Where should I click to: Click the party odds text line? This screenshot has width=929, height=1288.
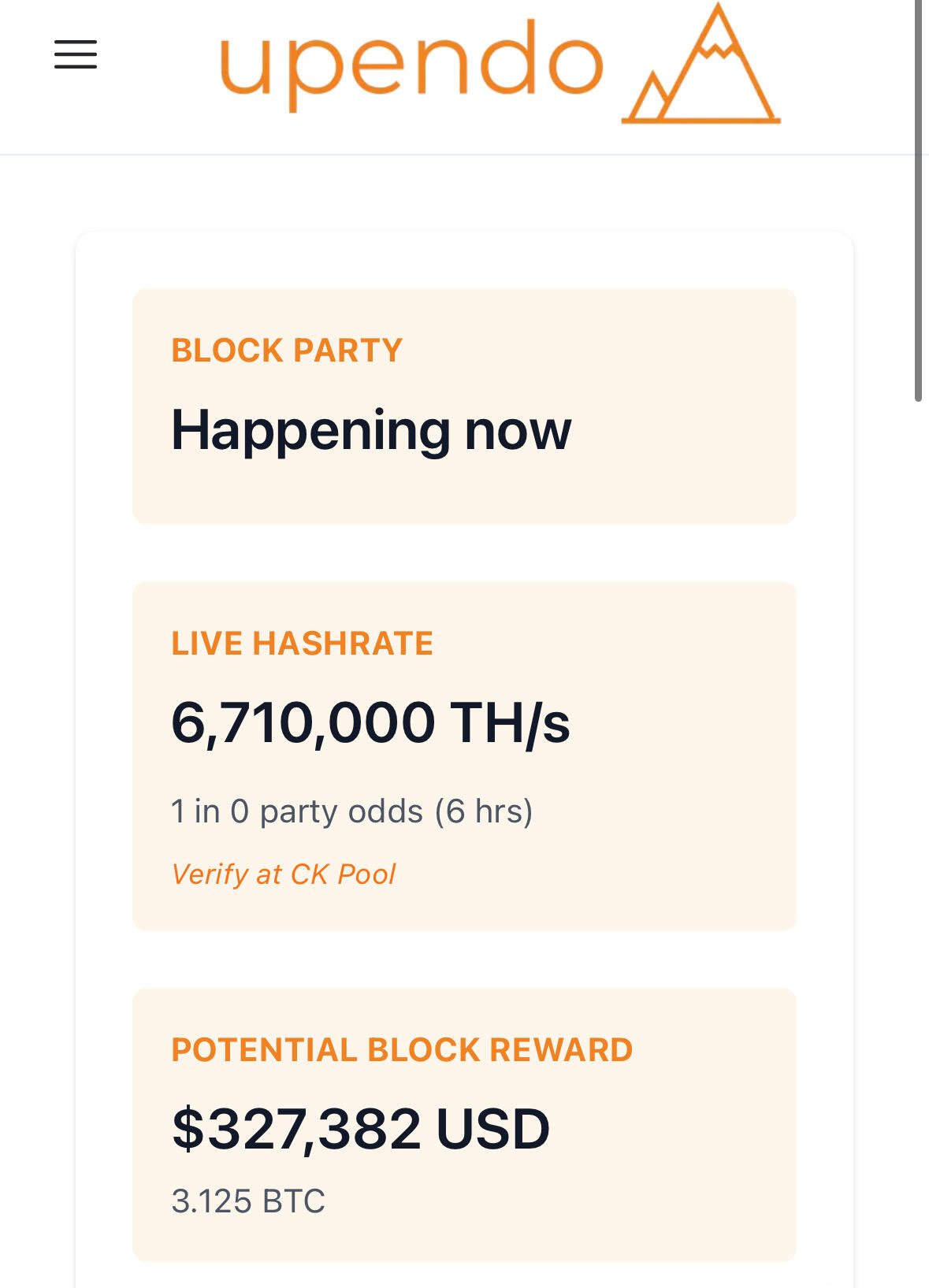click(351, 811)
